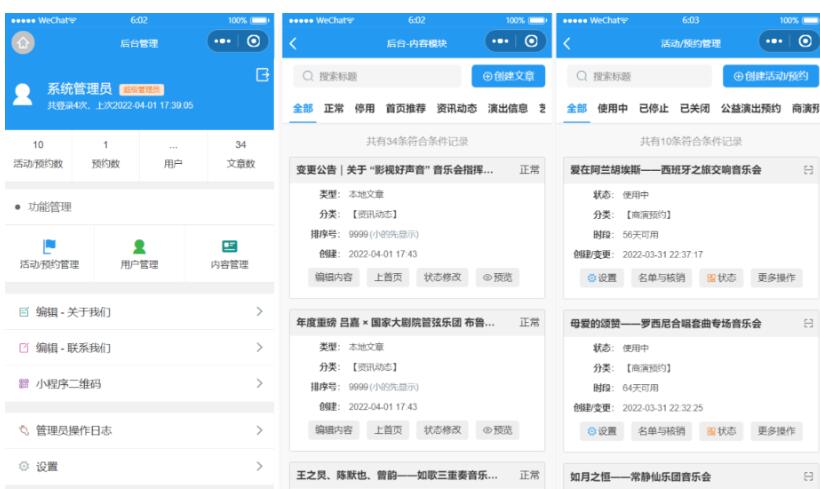
Task: Select 全部 tab in content module
Action: pyautogui.click(x=303, y=108)
